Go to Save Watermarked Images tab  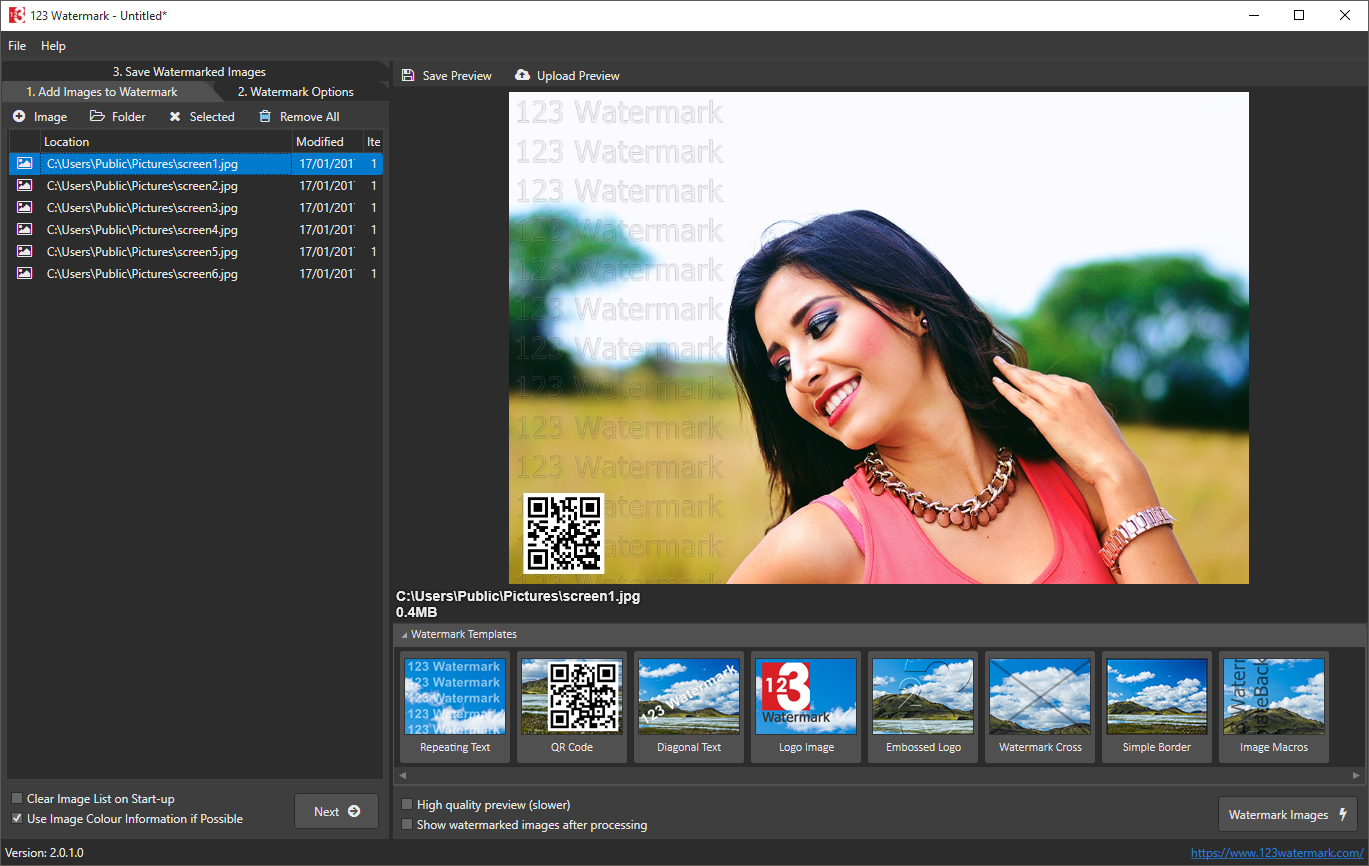(189, 72)
